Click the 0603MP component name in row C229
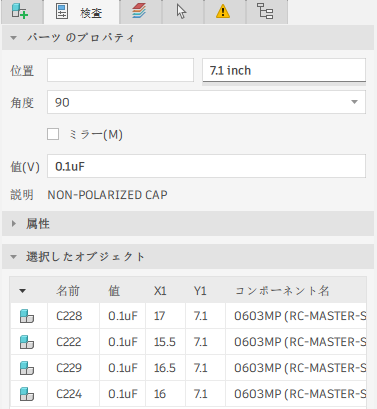 coord(296,368)
